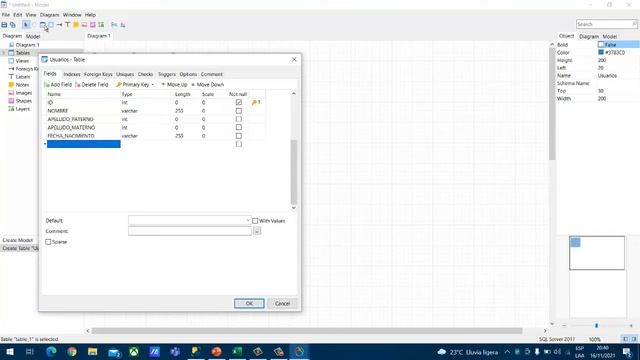Switch to the Uniques tab
This screenshot has height=360, width=640.
click(125, 74)
